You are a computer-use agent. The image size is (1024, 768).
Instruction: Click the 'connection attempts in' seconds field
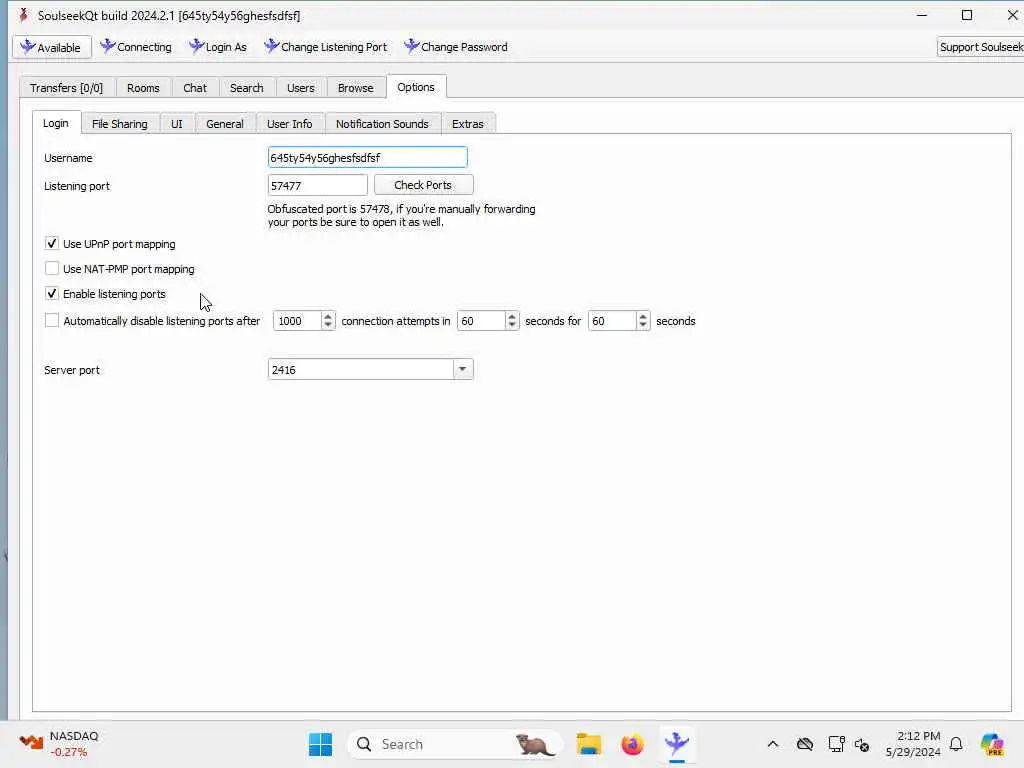(x=481, y=321)
